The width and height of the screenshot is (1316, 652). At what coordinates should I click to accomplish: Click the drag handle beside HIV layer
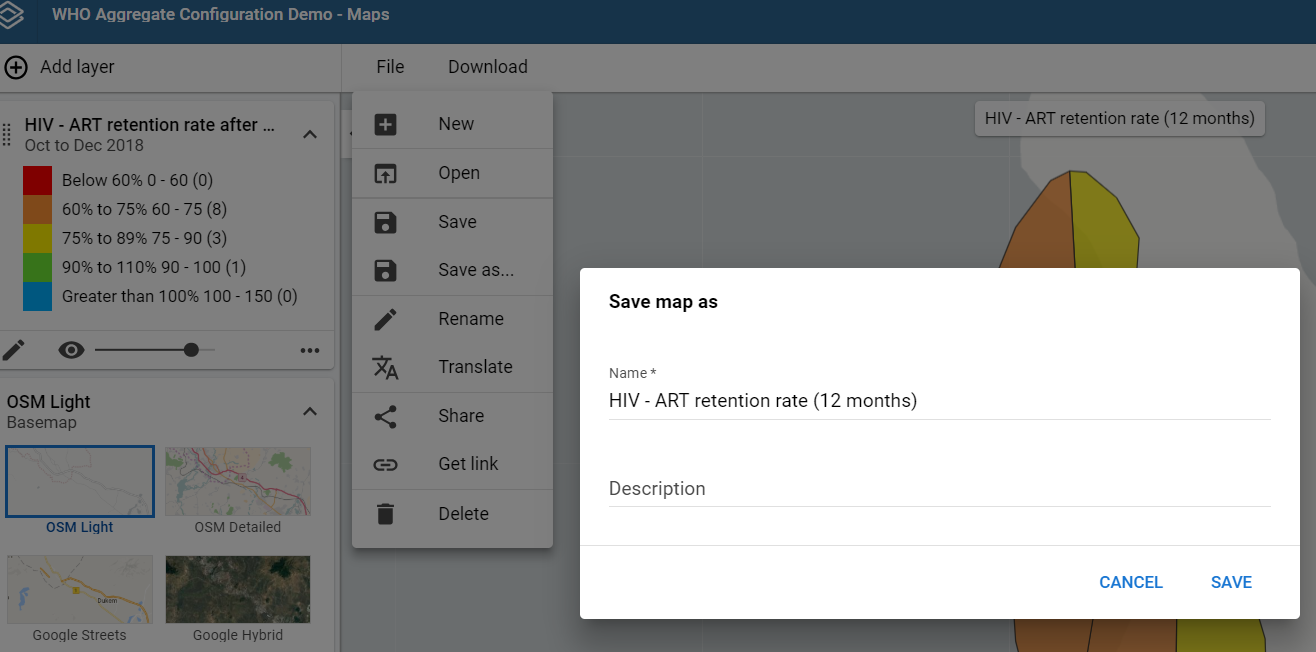7,134
